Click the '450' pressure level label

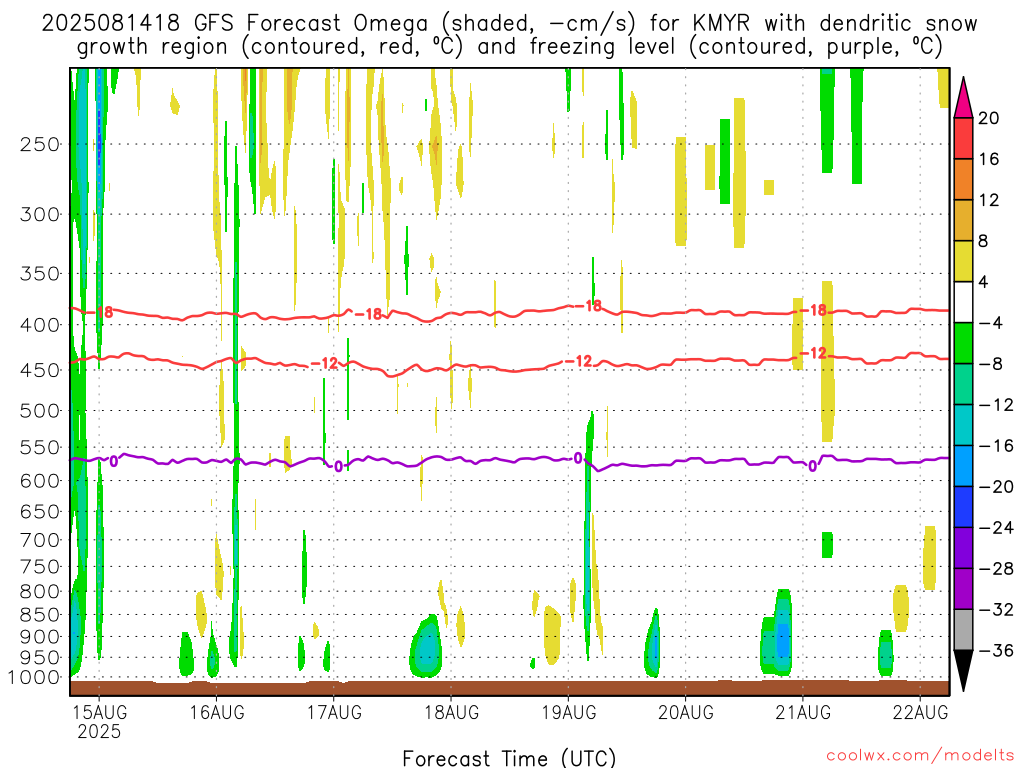(x=40, y=370)
